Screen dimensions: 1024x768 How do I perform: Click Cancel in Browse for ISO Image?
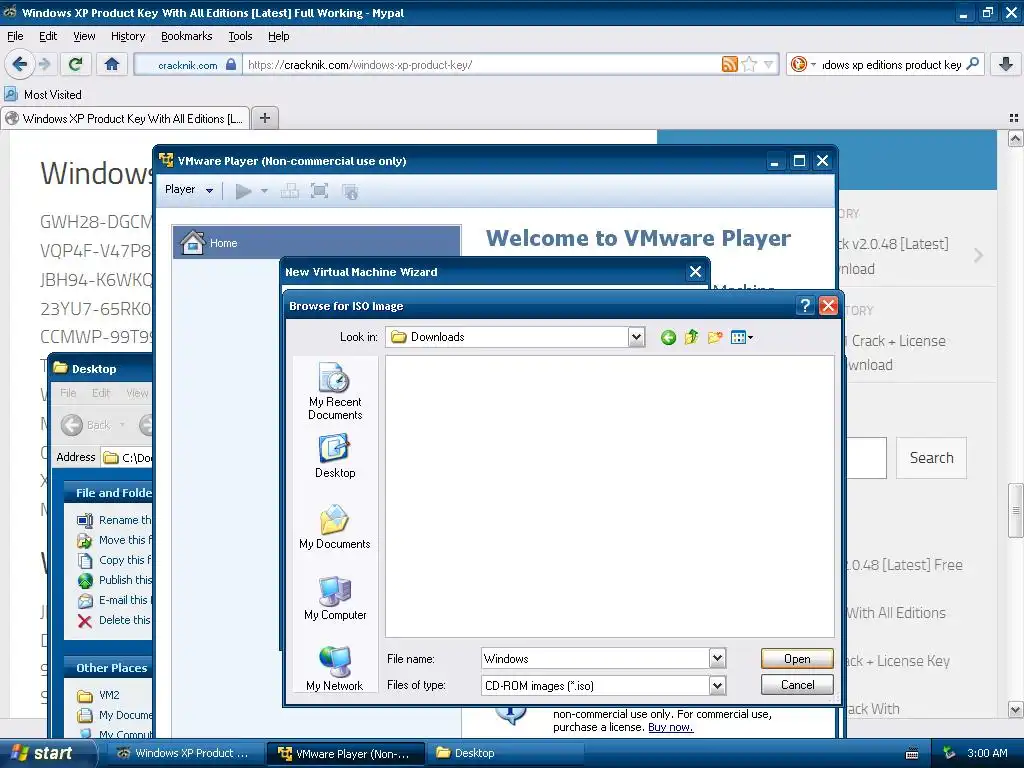click(x=797, y=684)
